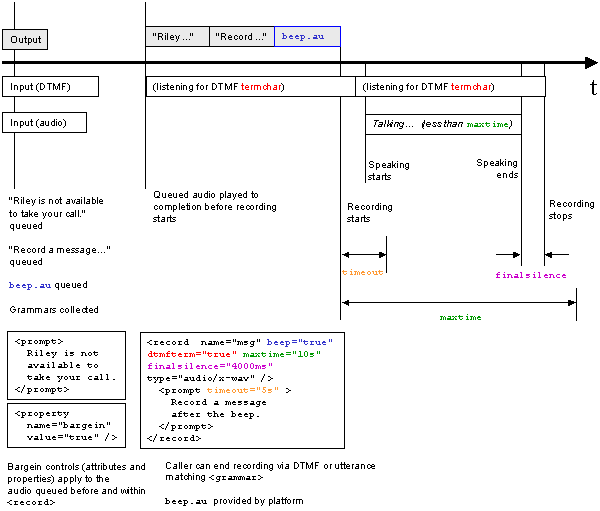Click the "Recording stops" label

point(571,210)
